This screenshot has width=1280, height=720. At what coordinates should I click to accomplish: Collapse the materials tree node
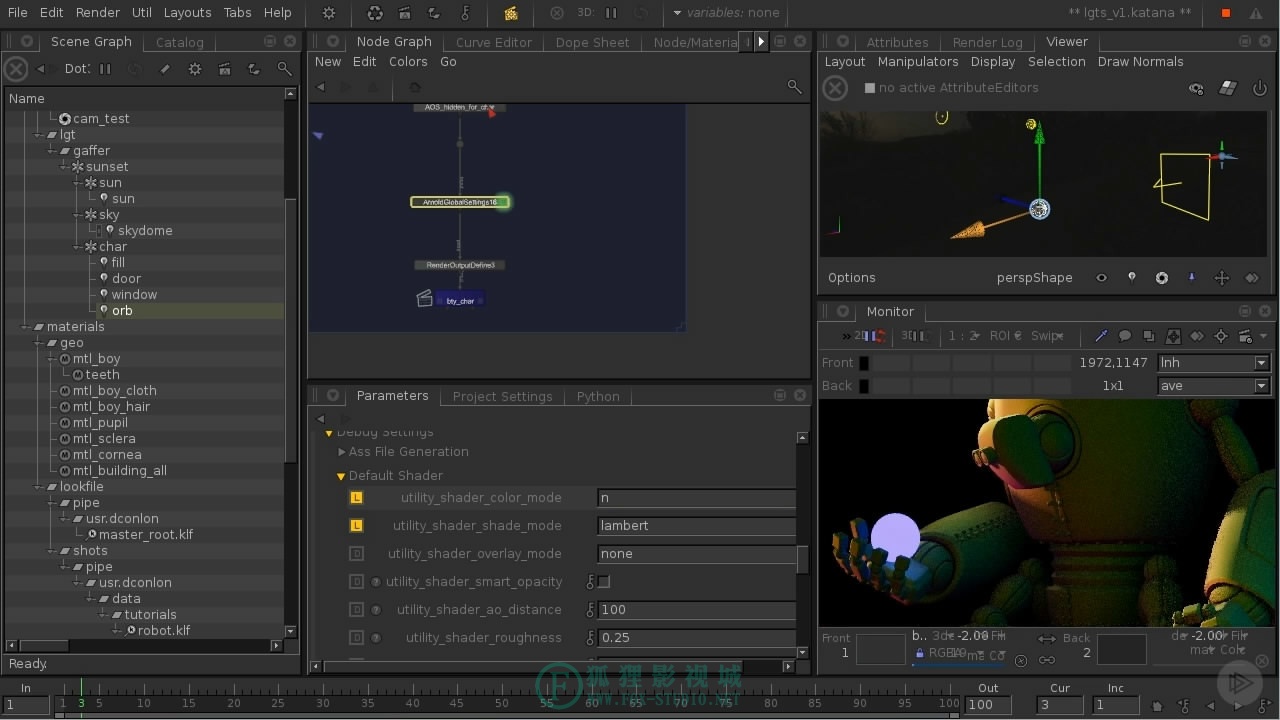[26, 327]
